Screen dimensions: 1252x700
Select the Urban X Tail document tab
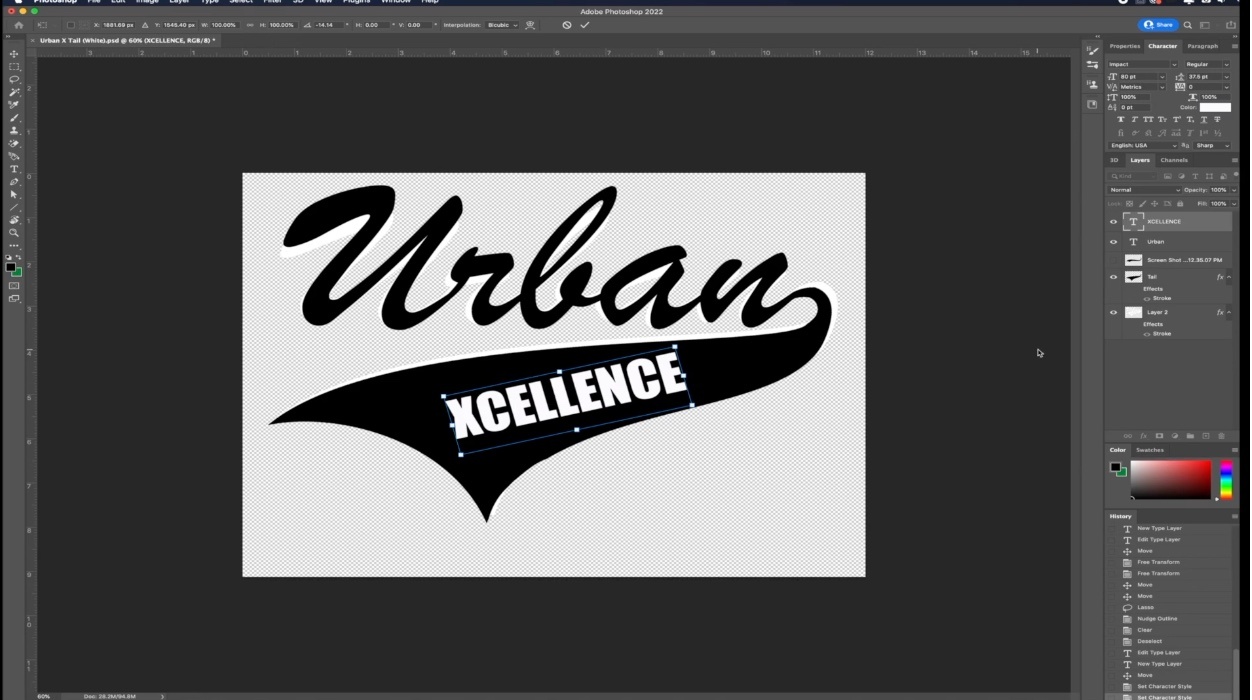point(127,41)
